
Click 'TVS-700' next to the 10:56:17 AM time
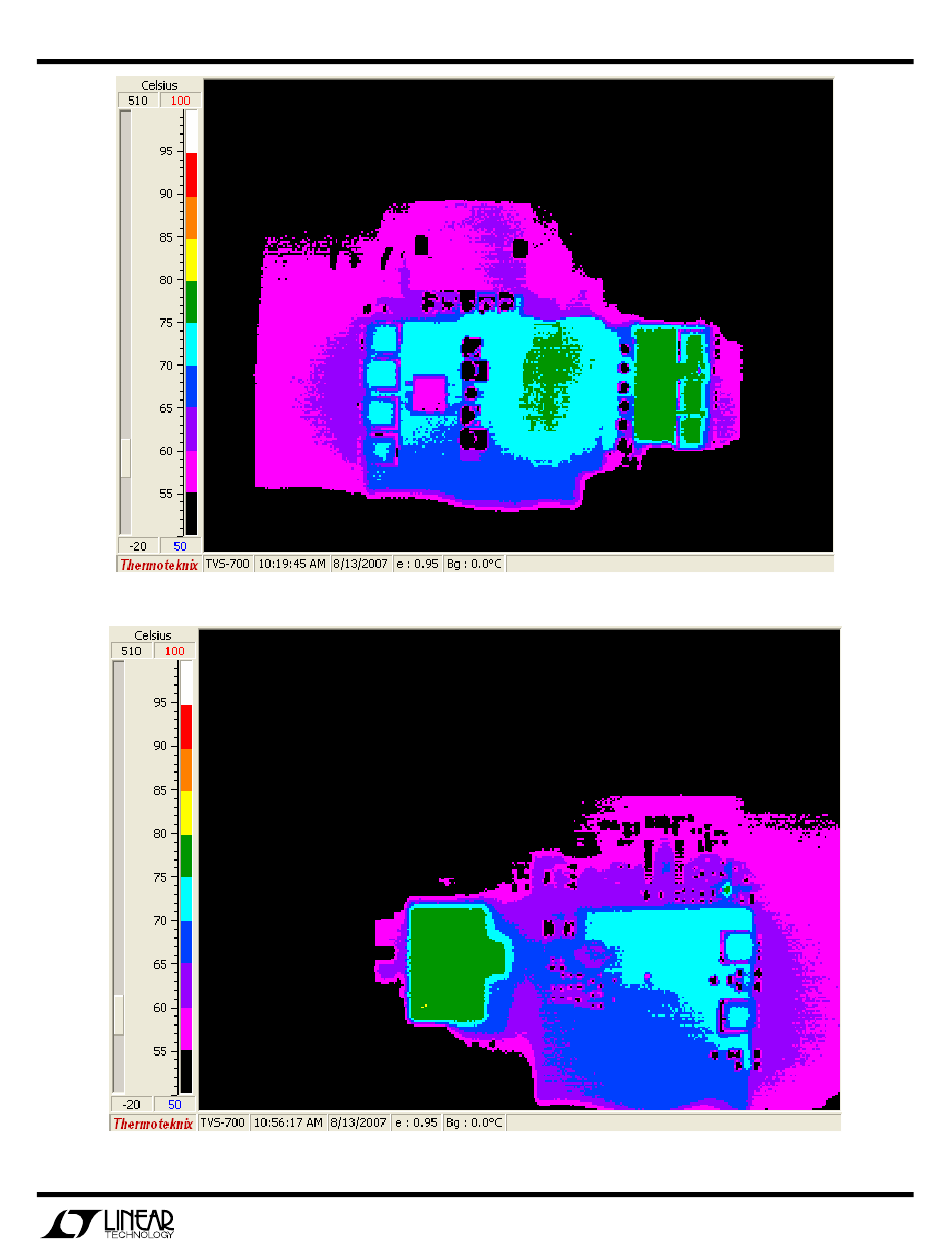click(223, 1123)
